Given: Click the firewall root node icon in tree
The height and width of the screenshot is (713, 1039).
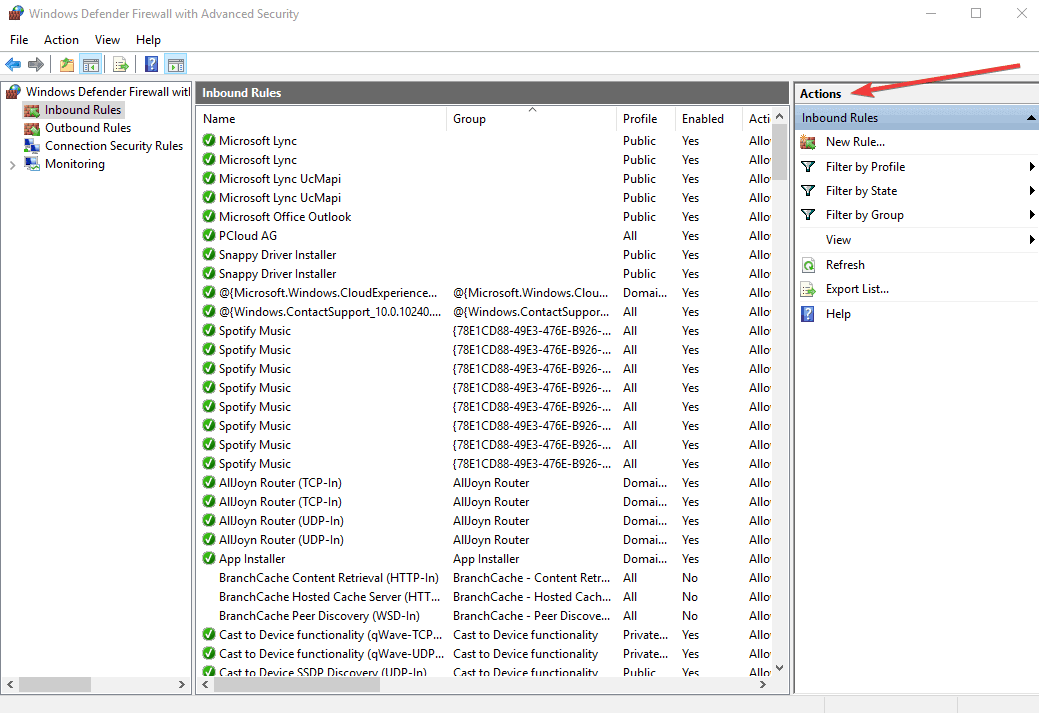Looking at the screenshot, I should coord(13,91).
